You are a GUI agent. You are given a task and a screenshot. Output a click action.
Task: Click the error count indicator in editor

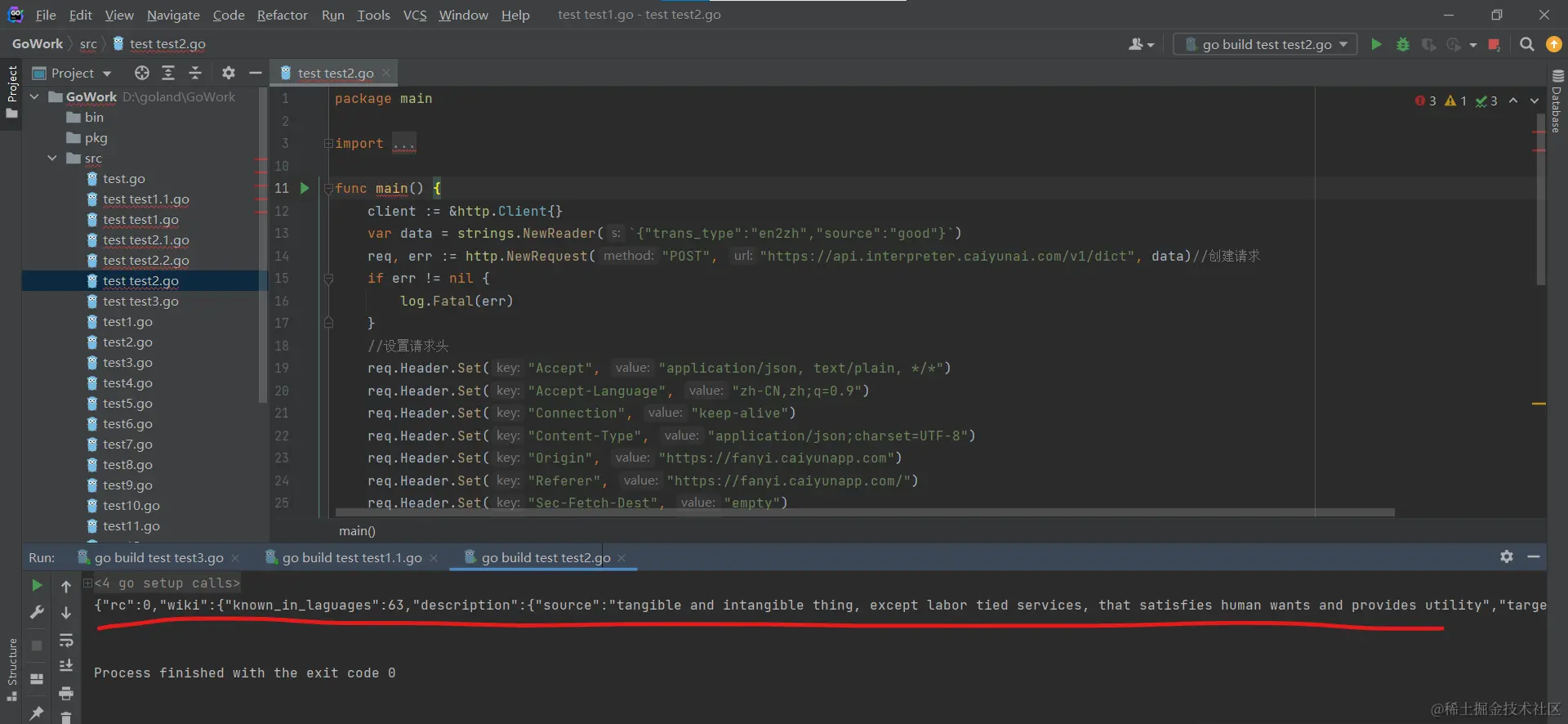click(1426, 101)
